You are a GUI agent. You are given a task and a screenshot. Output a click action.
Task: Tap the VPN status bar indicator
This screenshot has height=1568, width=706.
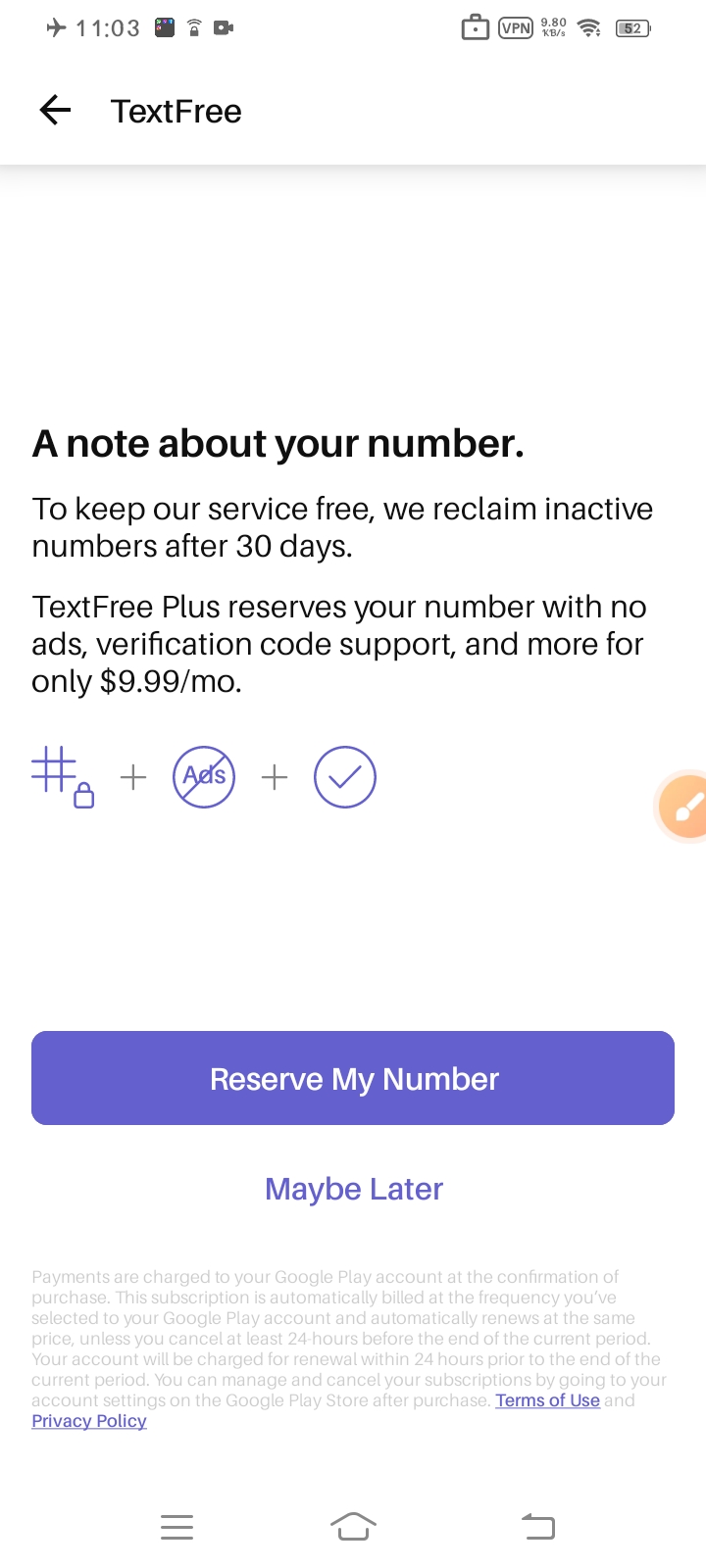point(516,28)
